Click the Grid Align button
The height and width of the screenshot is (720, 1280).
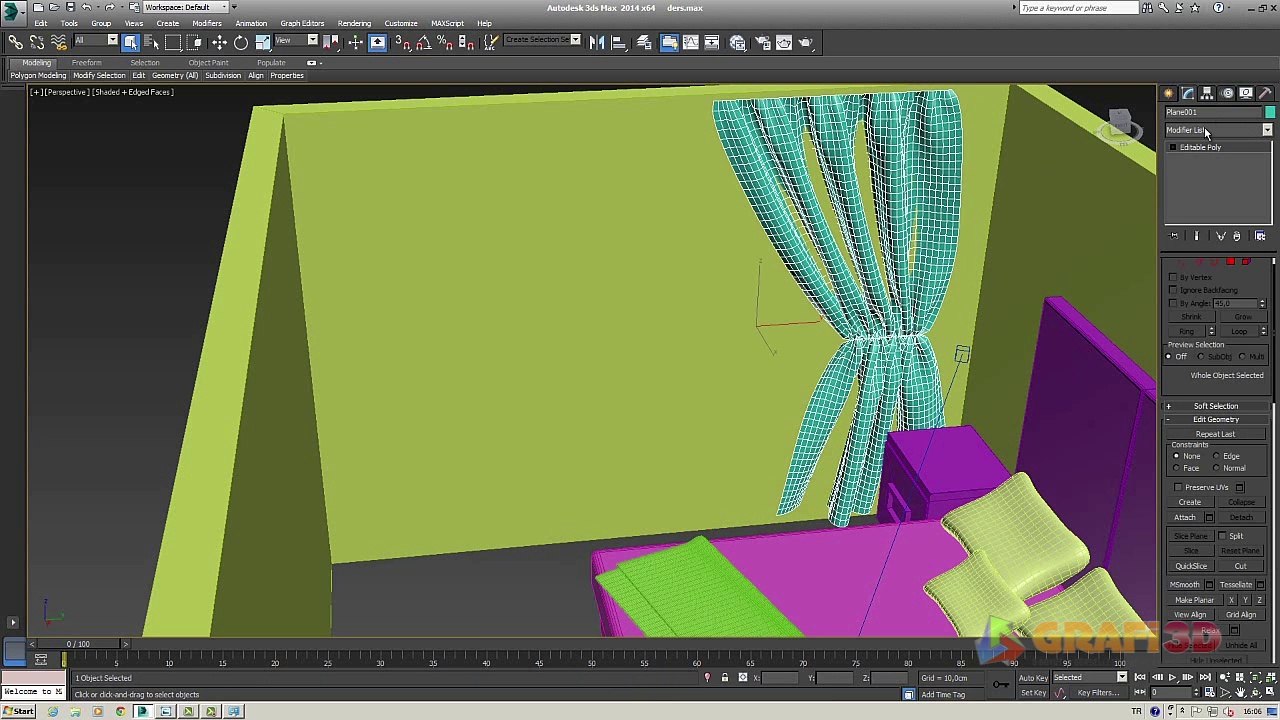(x=1241, y=615)
